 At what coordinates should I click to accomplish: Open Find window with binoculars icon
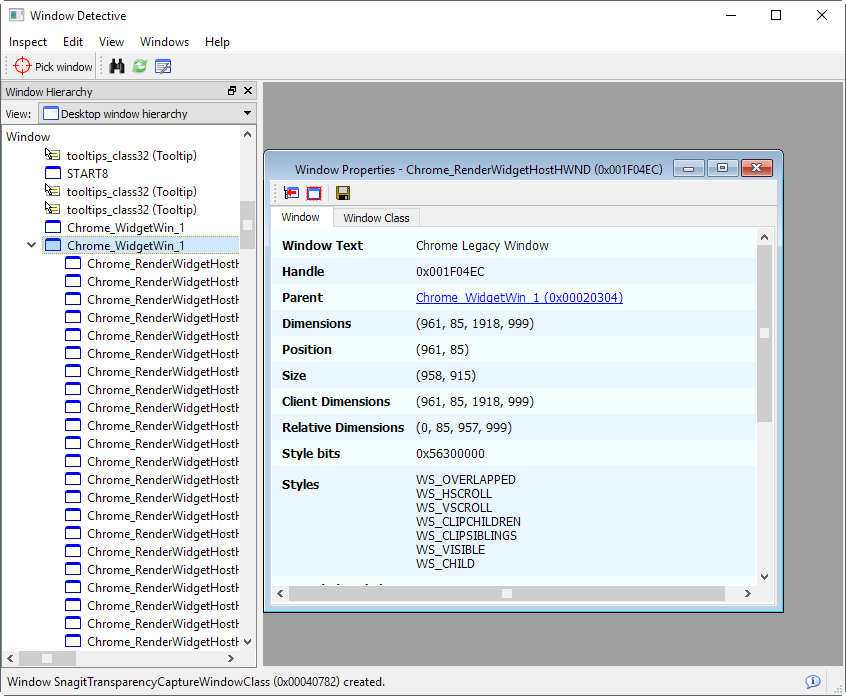[x=117, y=66]
